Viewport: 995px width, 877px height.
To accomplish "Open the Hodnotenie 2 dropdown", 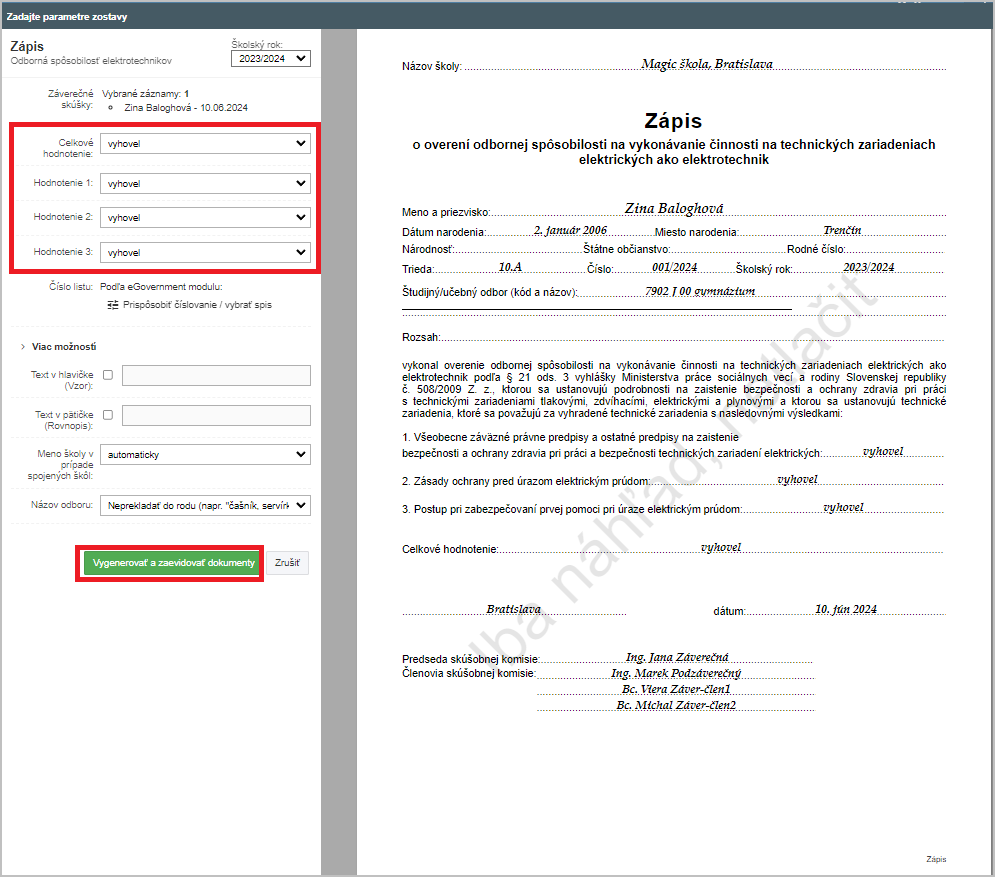I will point(205,217).
